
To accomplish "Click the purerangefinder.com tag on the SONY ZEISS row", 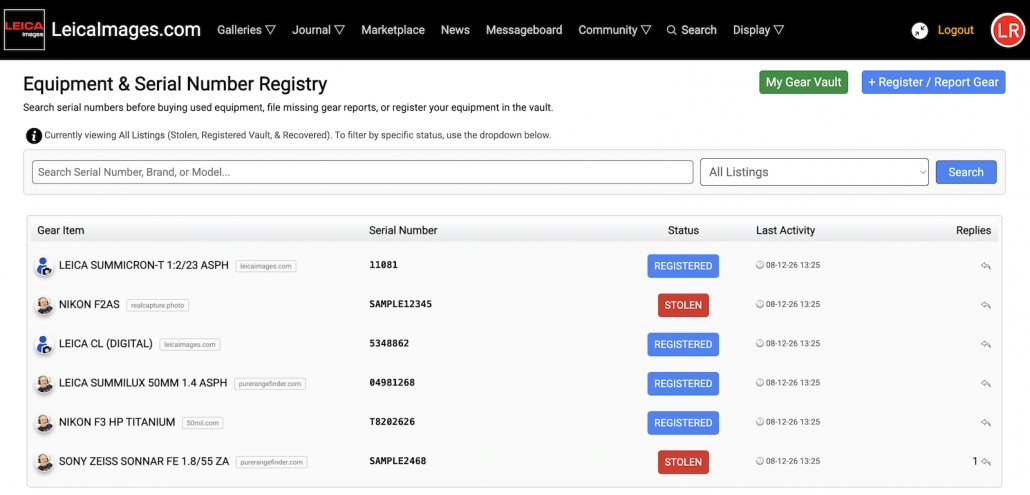I will [272, 462].
